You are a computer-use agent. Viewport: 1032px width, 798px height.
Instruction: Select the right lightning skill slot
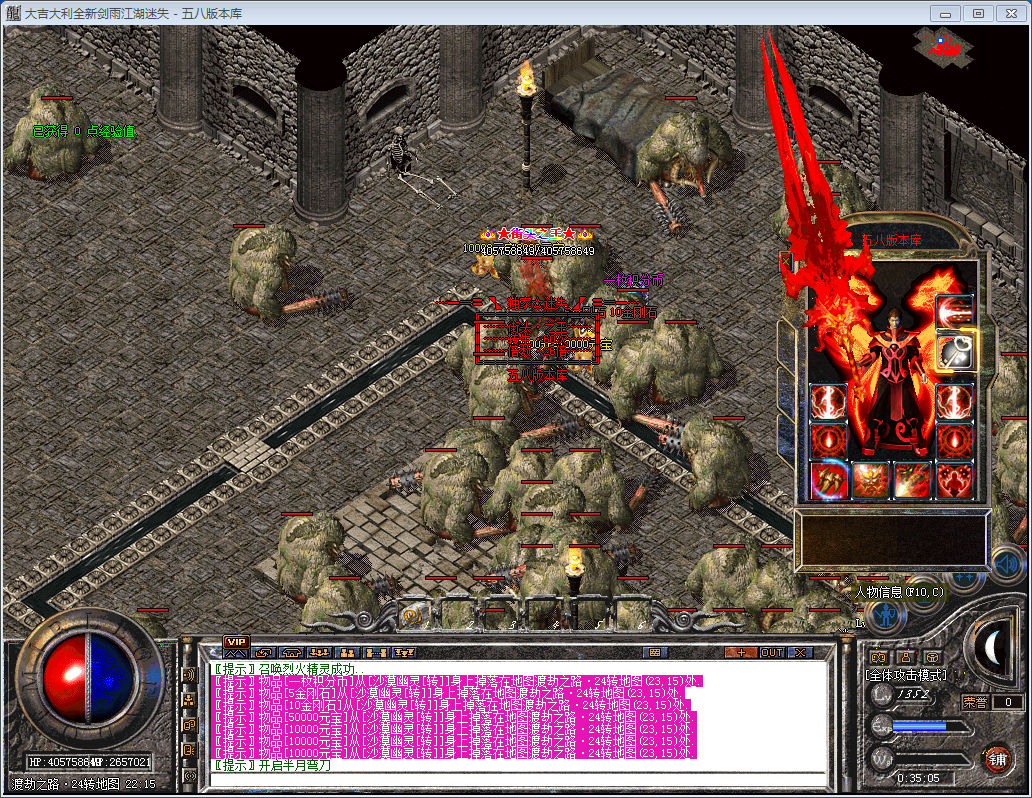click(x=955, y=402)
